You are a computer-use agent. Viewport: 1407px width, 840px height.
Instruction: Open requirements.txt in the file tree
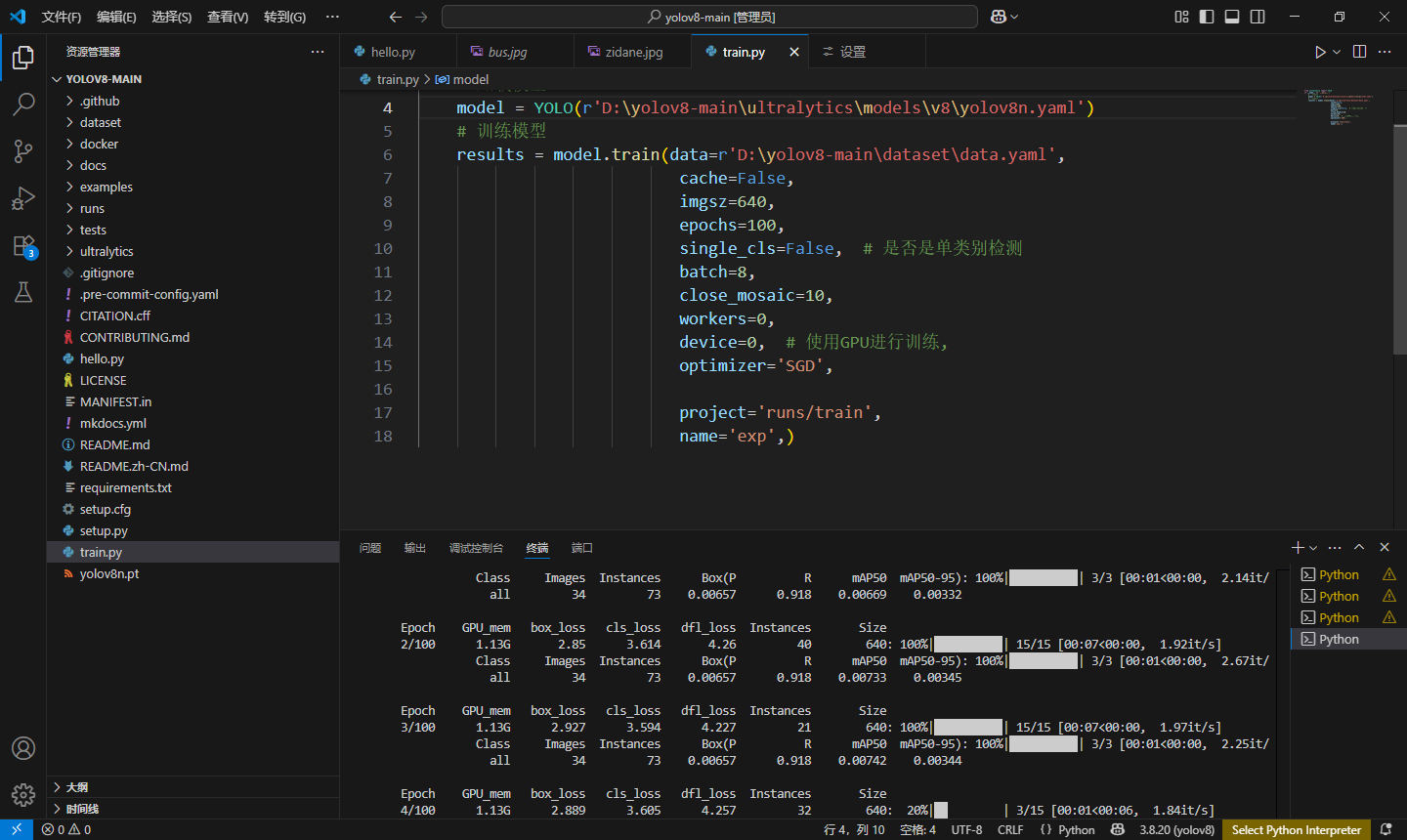[193, 487]
